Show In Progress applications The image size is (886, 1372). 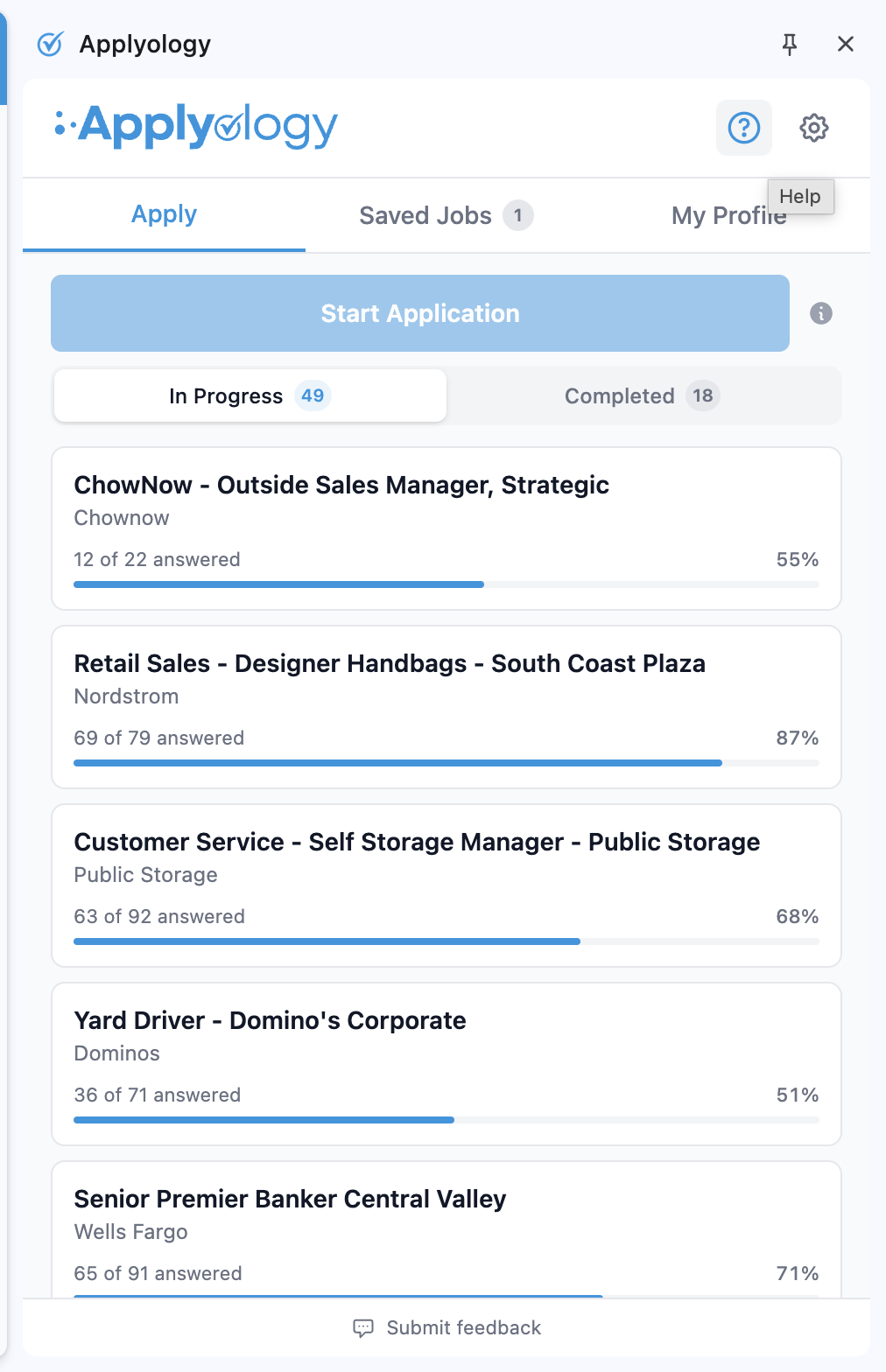[x=250, y=395]
